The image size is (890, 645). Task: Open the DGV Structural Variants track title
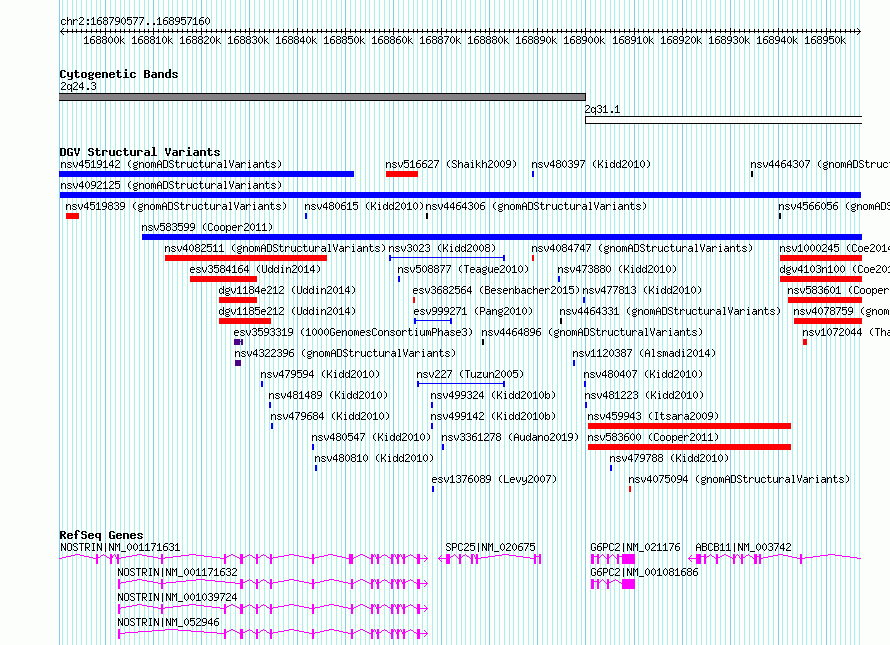click(140, 152)
